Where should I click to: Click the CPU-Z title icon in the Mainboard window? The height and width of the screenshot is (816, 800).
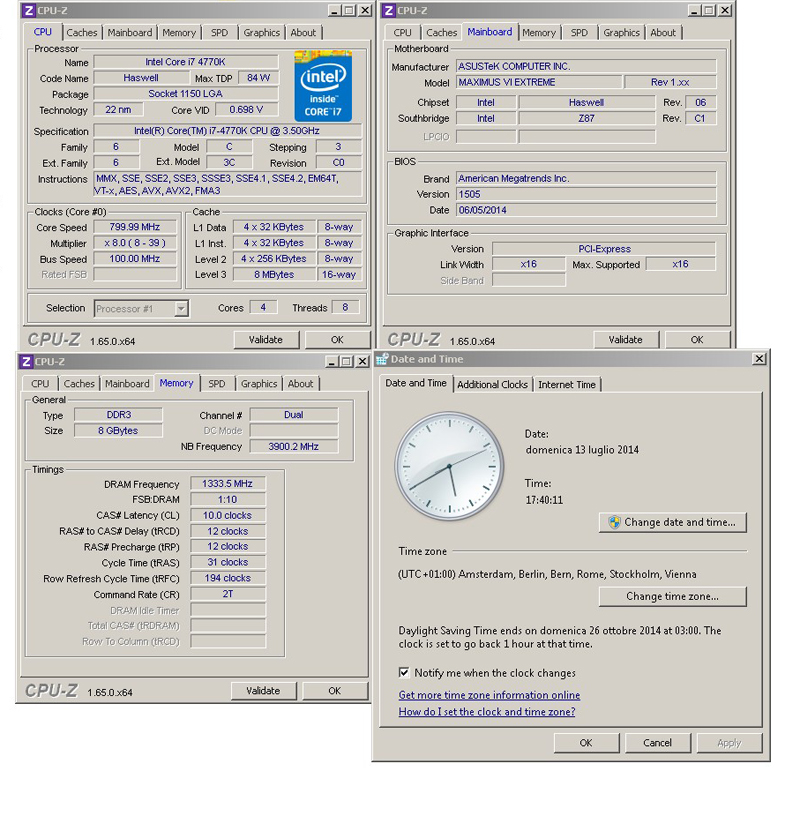click(388, 10)
